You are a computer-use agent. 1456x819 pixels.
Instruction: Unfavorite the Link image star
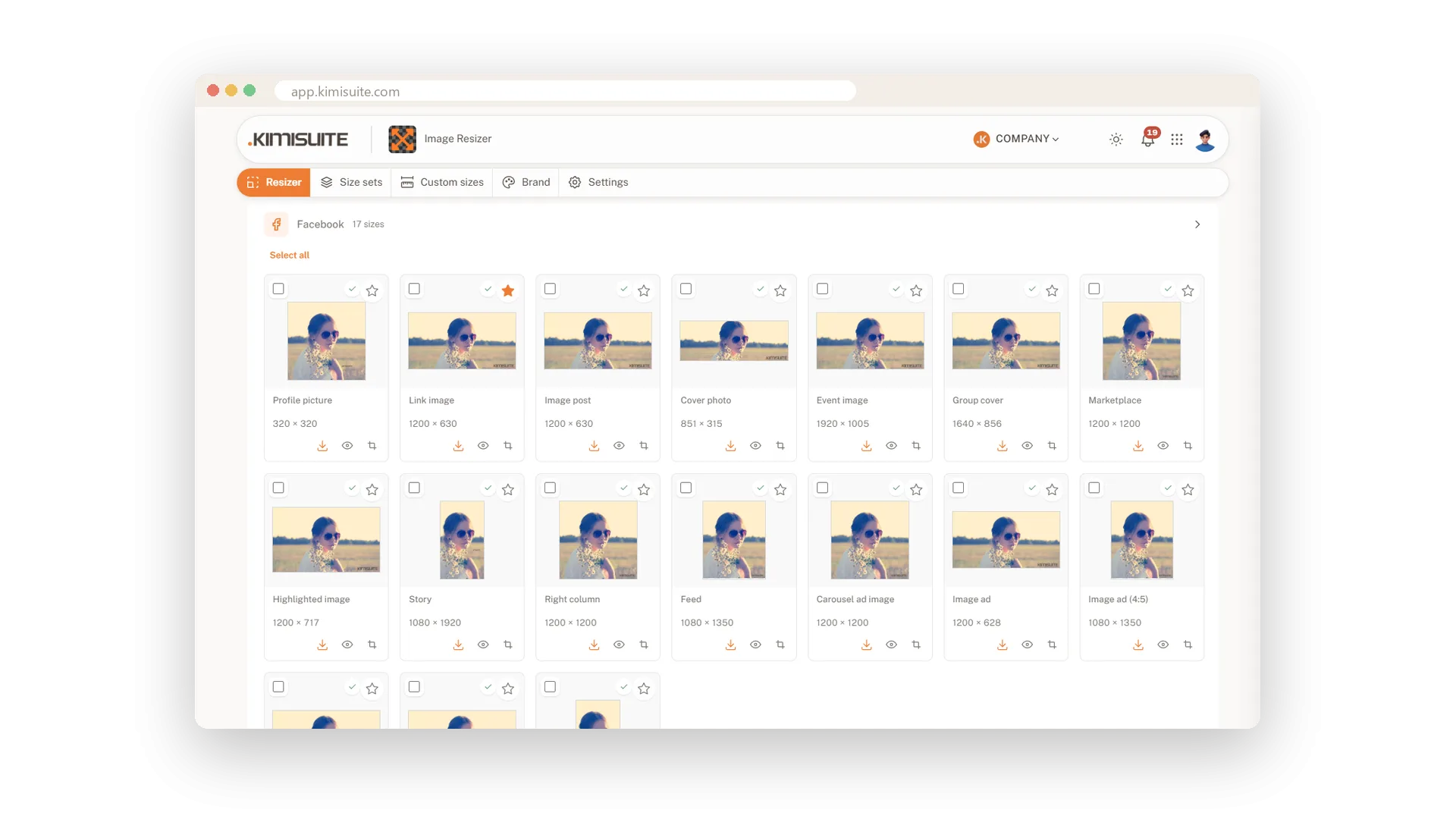[x=508, y=290]
